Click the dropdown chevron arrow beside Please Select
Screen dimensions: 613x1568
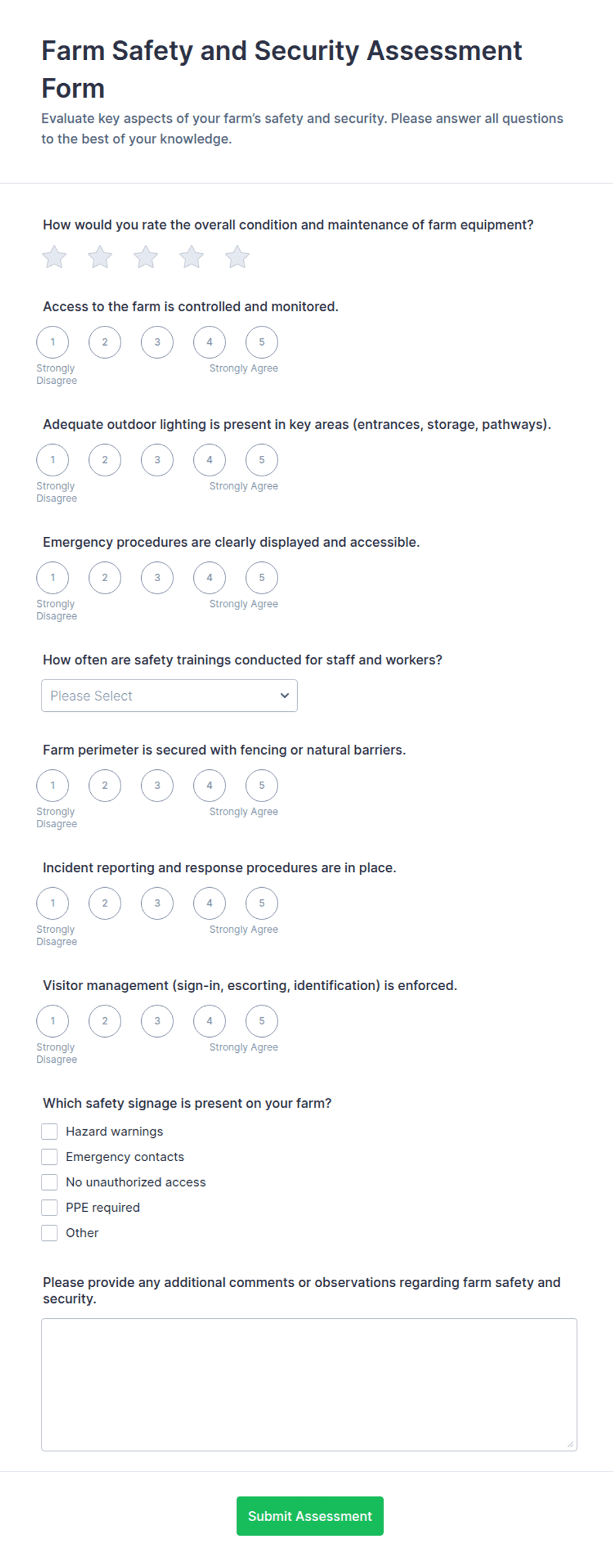(x=285, y=696)
